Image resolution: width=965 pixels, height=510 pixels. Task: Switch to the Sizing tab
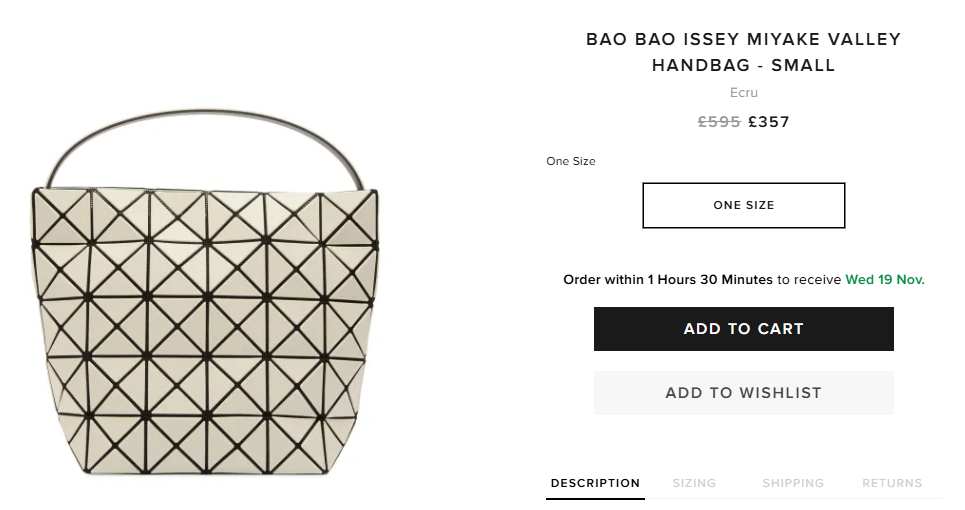[x=694, y=483]
